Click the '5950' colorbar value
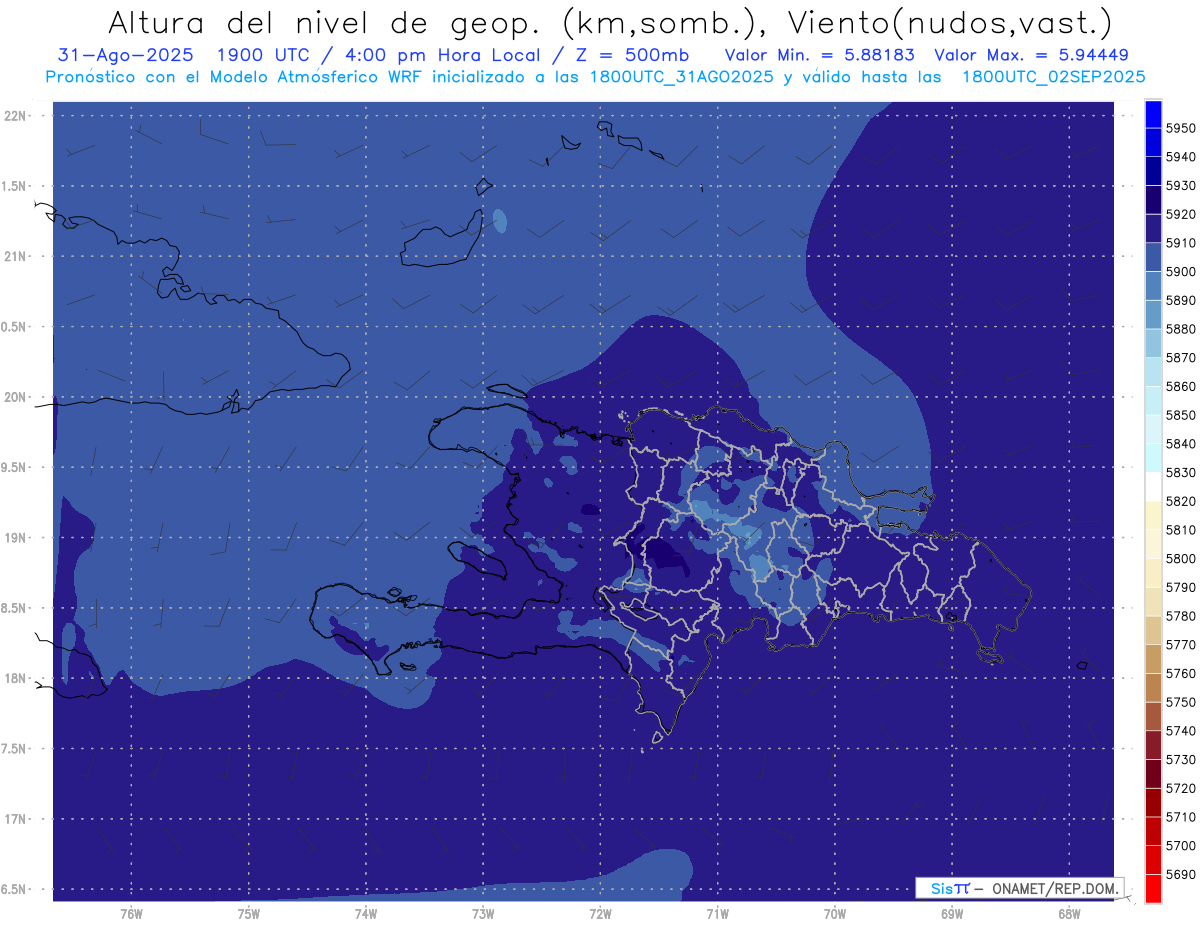1200x927 pixels. tap(1181, 129)
